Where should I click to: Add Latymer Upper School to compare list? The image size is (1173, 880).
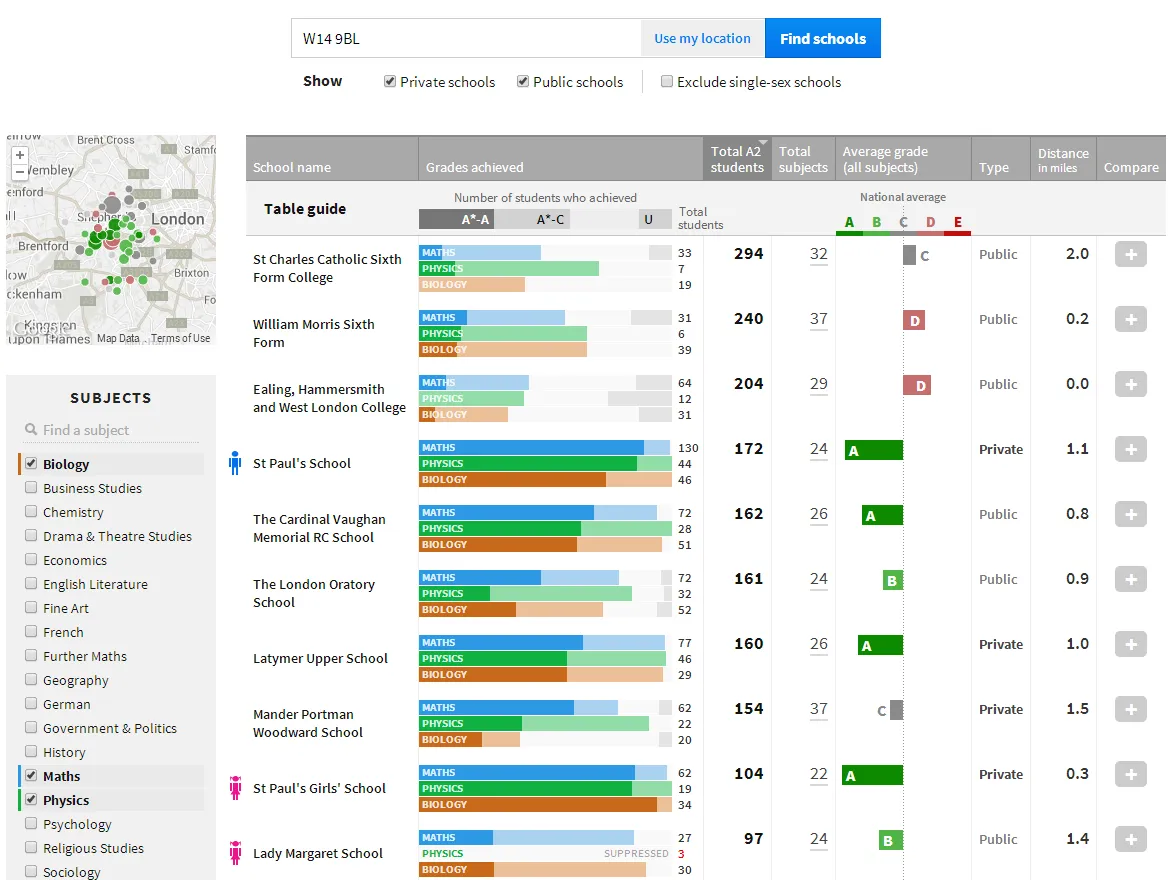pos(1130,645)
